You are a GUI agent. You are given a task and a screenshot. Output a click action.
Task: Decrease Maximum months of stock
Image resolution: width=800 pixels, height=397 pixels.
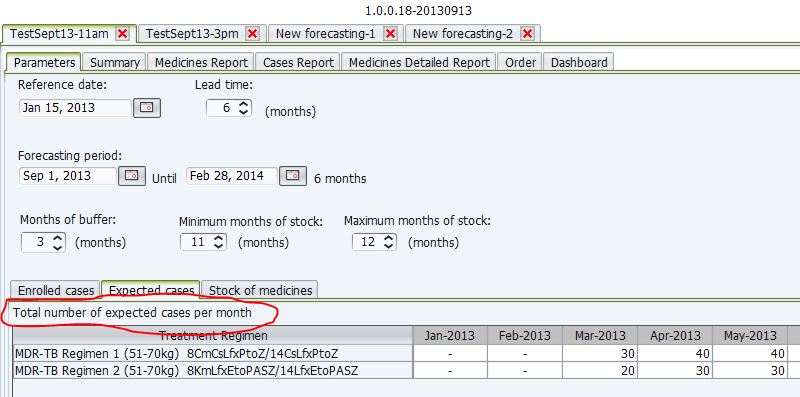[x=389, y=246]
